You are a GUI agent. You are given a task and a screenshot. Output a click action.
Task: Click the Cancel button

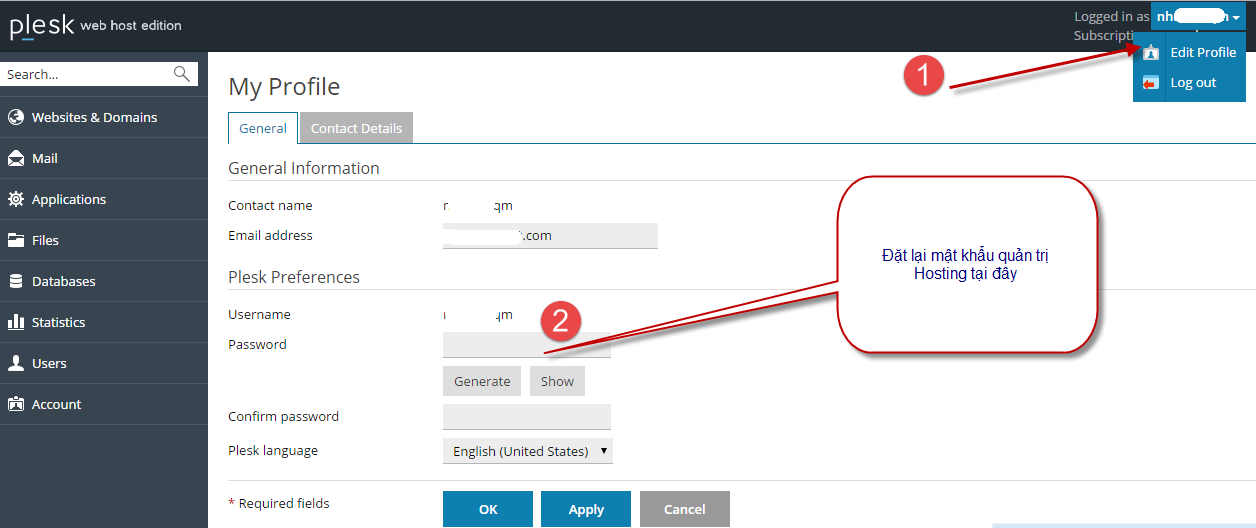click(685, 509)
